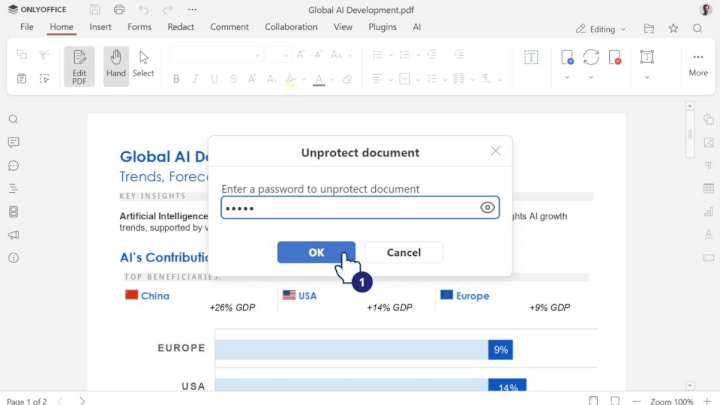Click the Open file location icon
Image resolution: width=720 pixels, height=405 pixels.
point(649,28)
